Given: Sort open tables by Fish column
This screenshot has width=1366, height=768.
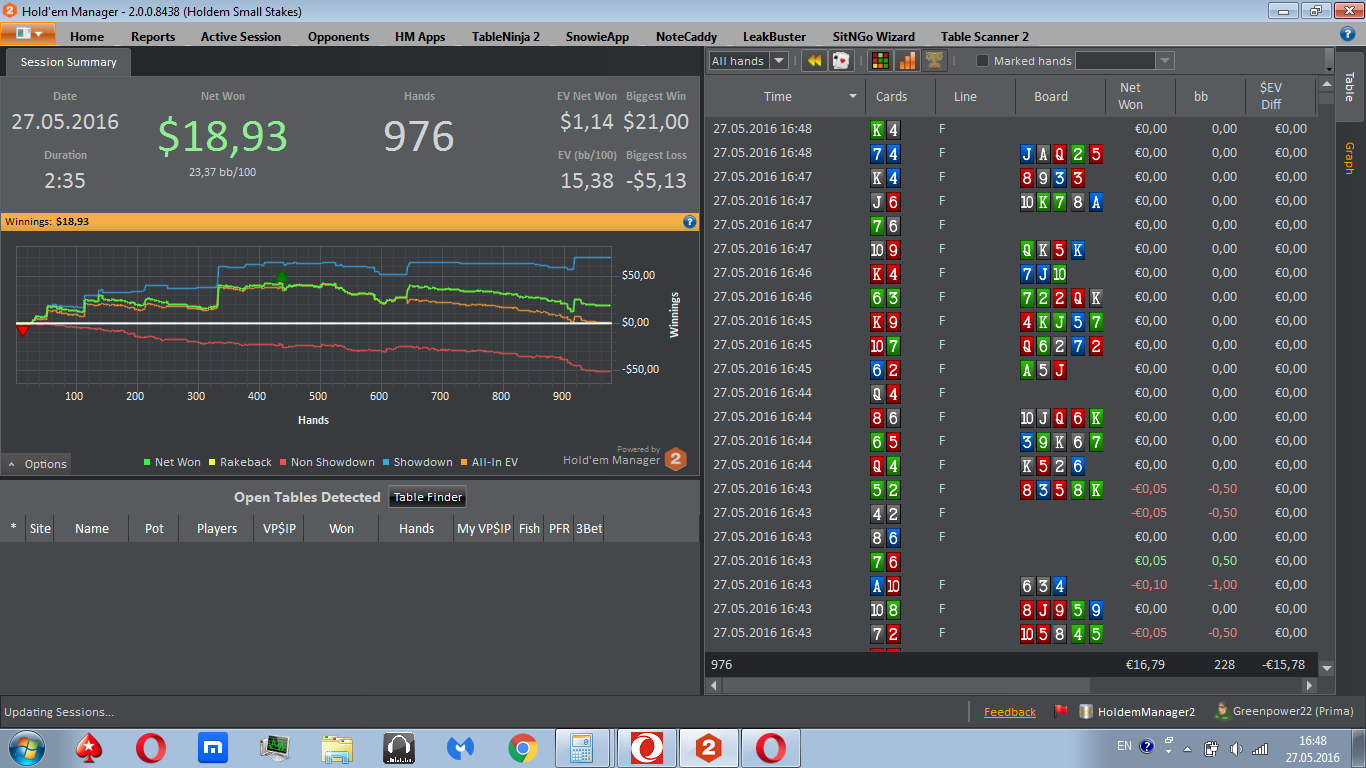Looking at the screenshot, I should pyautogui.click(x=529, y=528).
